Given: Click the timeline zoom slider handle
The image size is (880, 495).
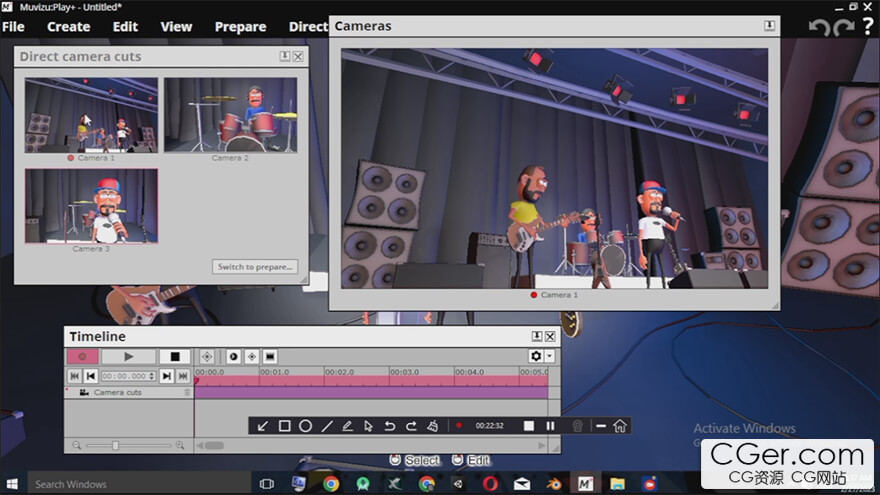Looking at the screenshot, I should 115,445.
